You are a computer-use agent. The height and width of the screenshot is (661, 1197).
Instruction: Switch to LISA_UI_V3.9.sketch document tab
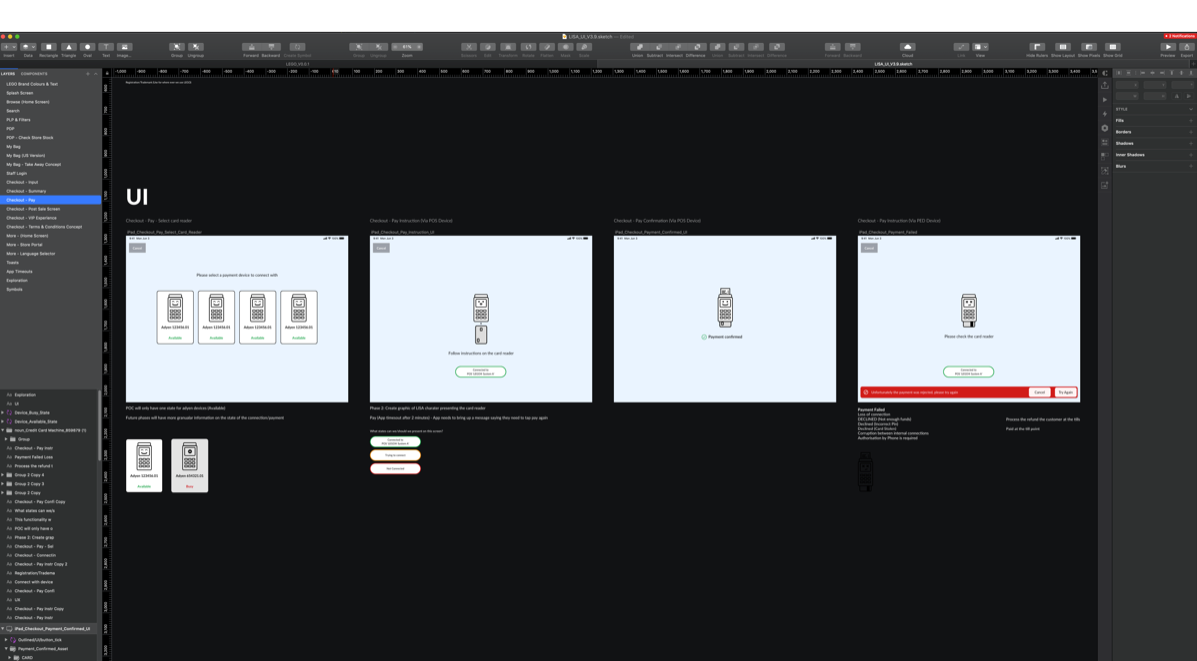(x=893, y=64)
